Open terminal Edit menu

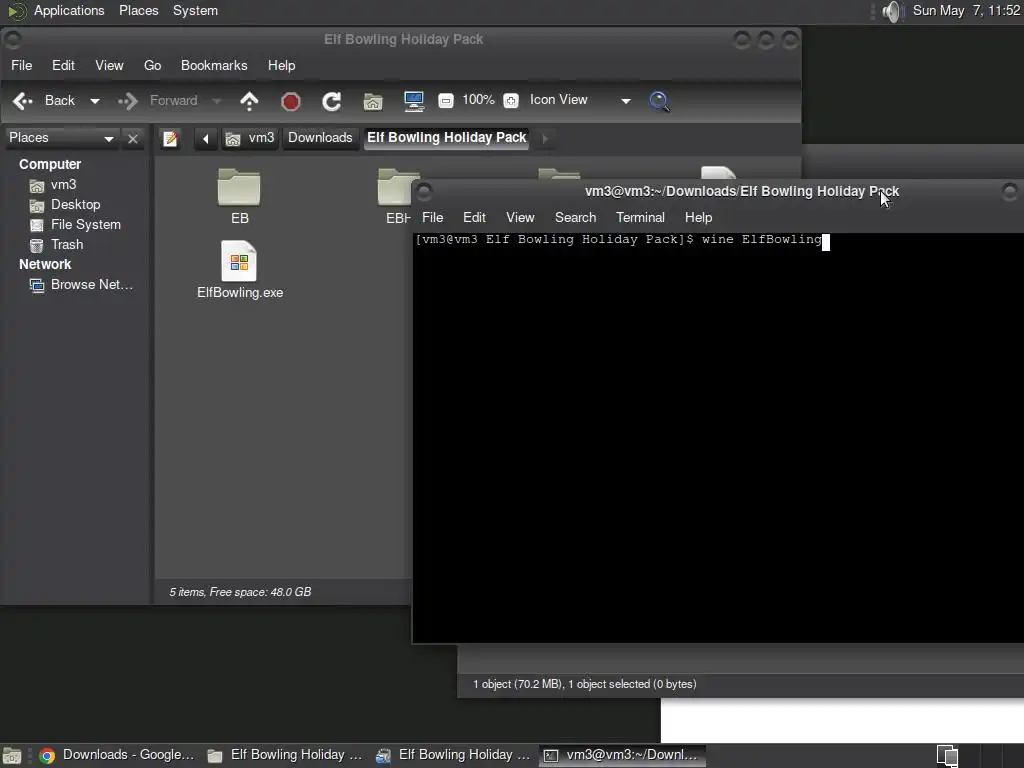coord(474,217)
